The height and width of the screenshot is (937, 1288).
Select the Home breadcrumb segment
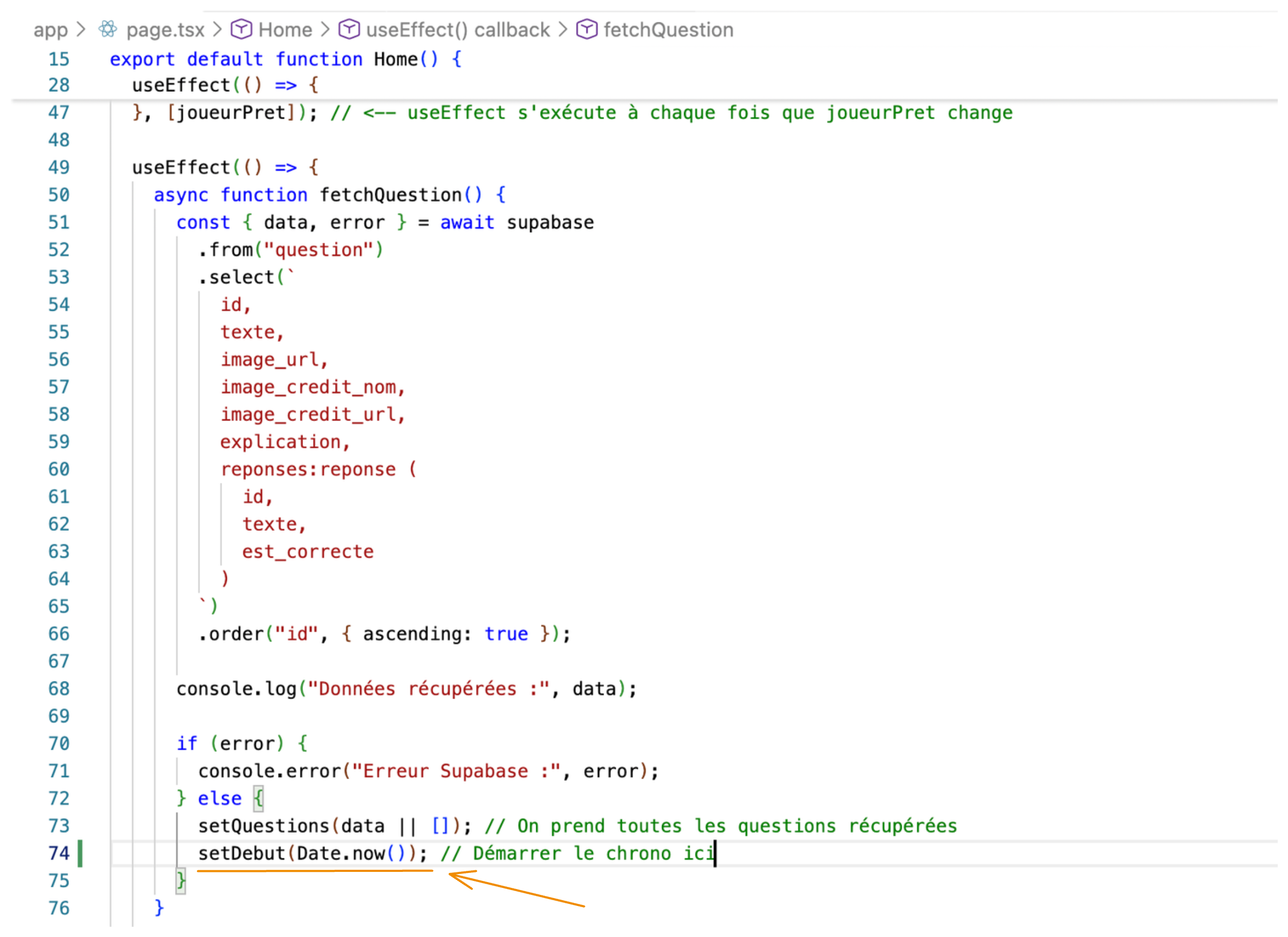(286, 29)
